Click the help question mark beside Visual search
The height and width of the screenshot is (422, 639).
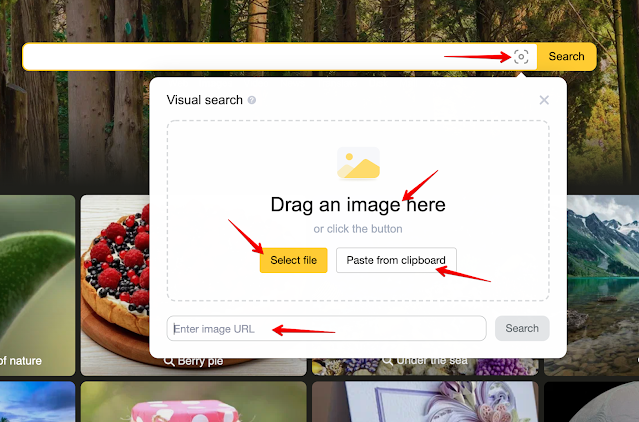tap(252, 100)
